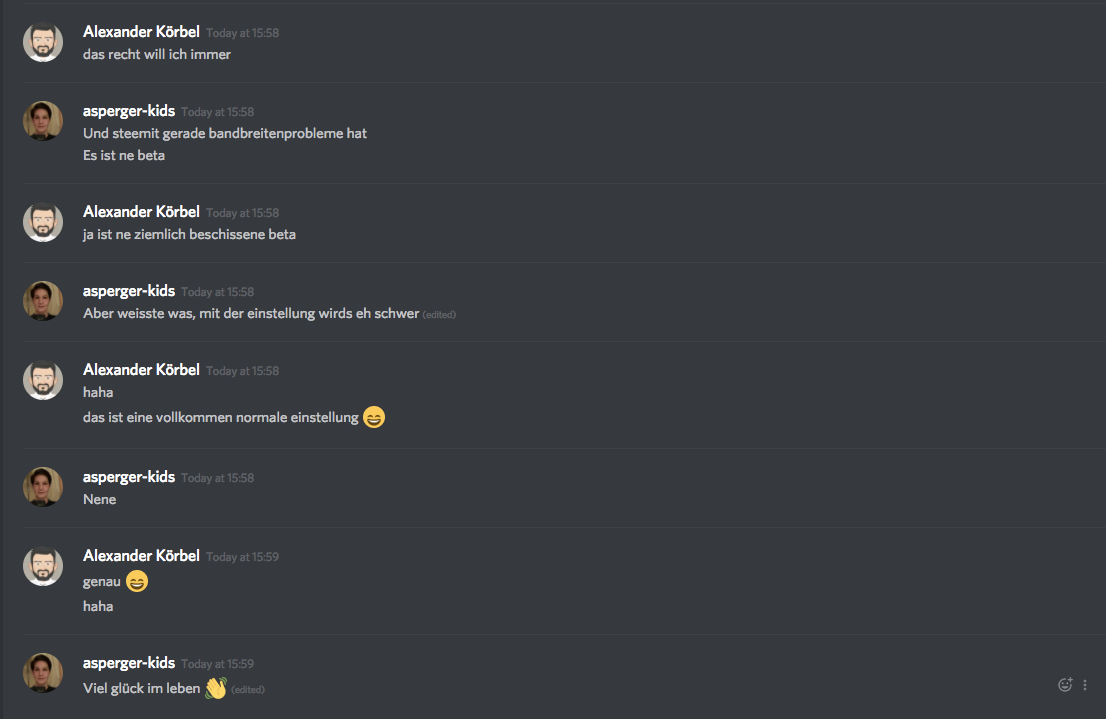
Task: Click Alexander Körbel's avatar beside 'genau' message
Action: [43, 566]
